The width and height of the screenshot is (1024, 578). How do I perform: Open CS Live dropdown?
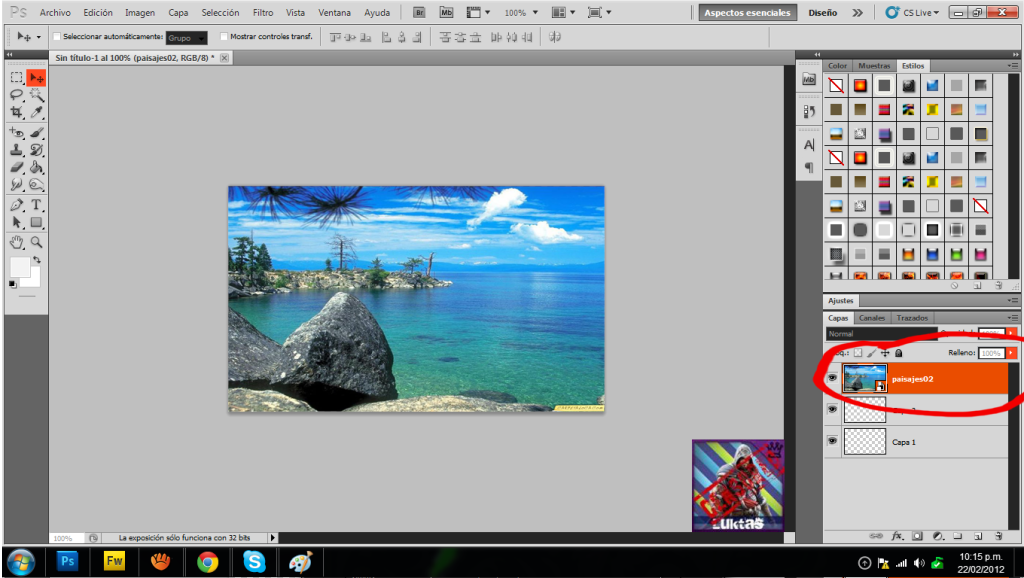click(912, 12)
